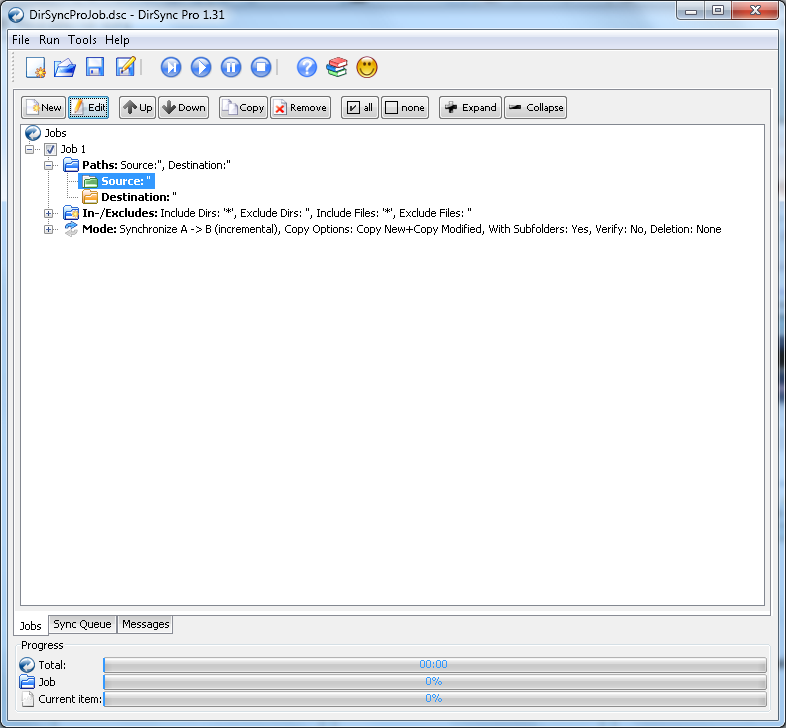786x728 pixels.
Task: Start synchronization with the play icon
Action: (201, 67)
